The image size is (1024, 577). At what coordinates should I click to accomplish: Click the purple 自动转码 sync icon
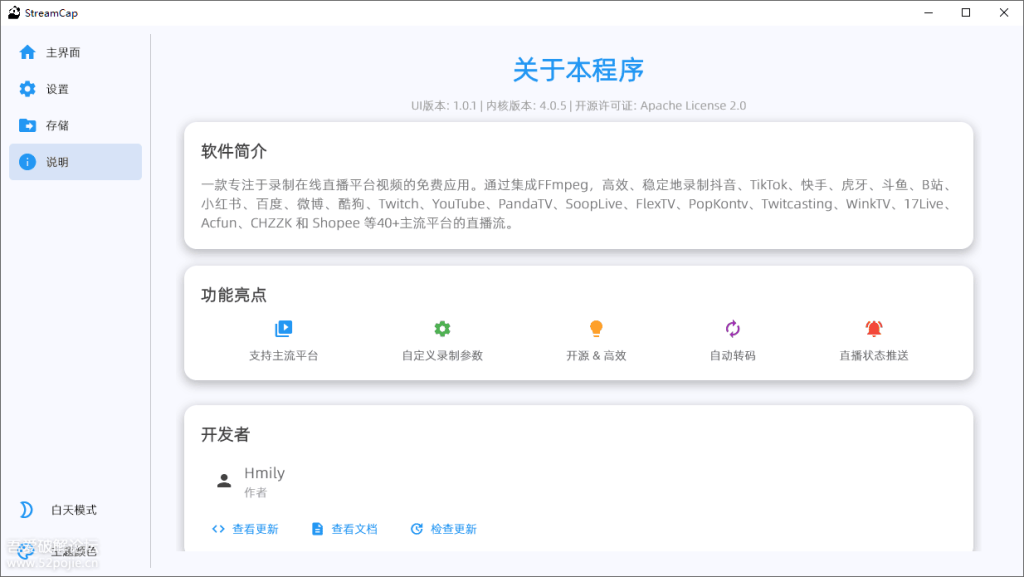click(733, 328)
